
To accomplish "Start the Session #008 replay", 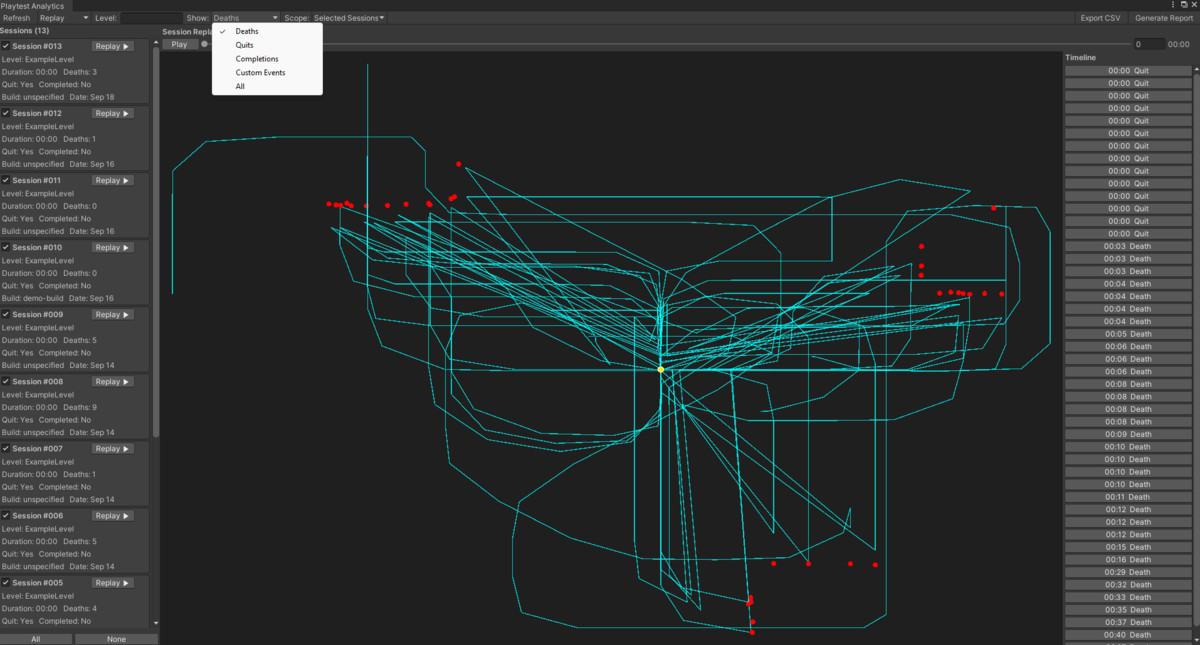I will [112, 381].
